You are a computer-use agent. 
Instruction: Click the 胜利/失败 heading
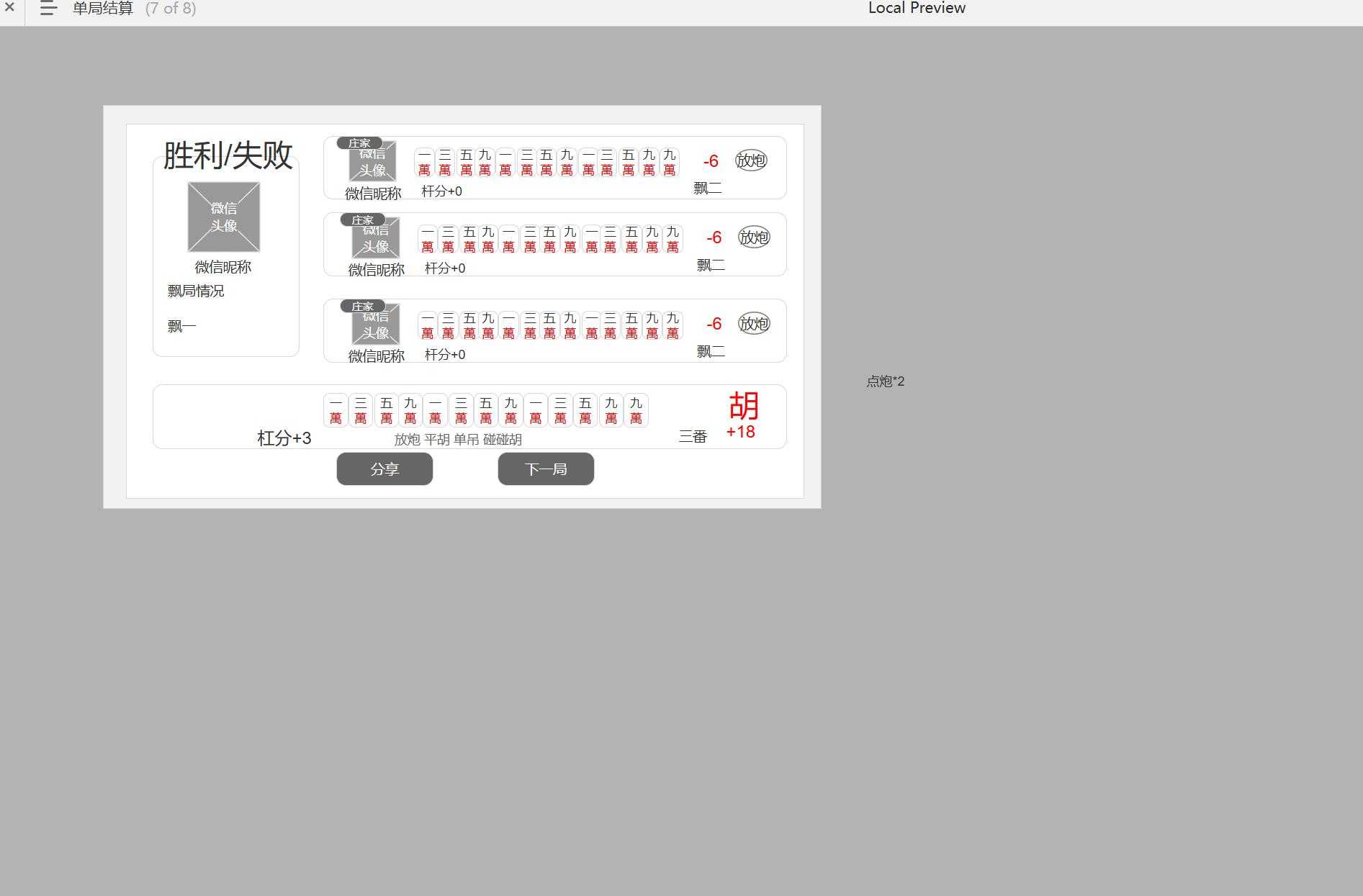pos(228,155)
